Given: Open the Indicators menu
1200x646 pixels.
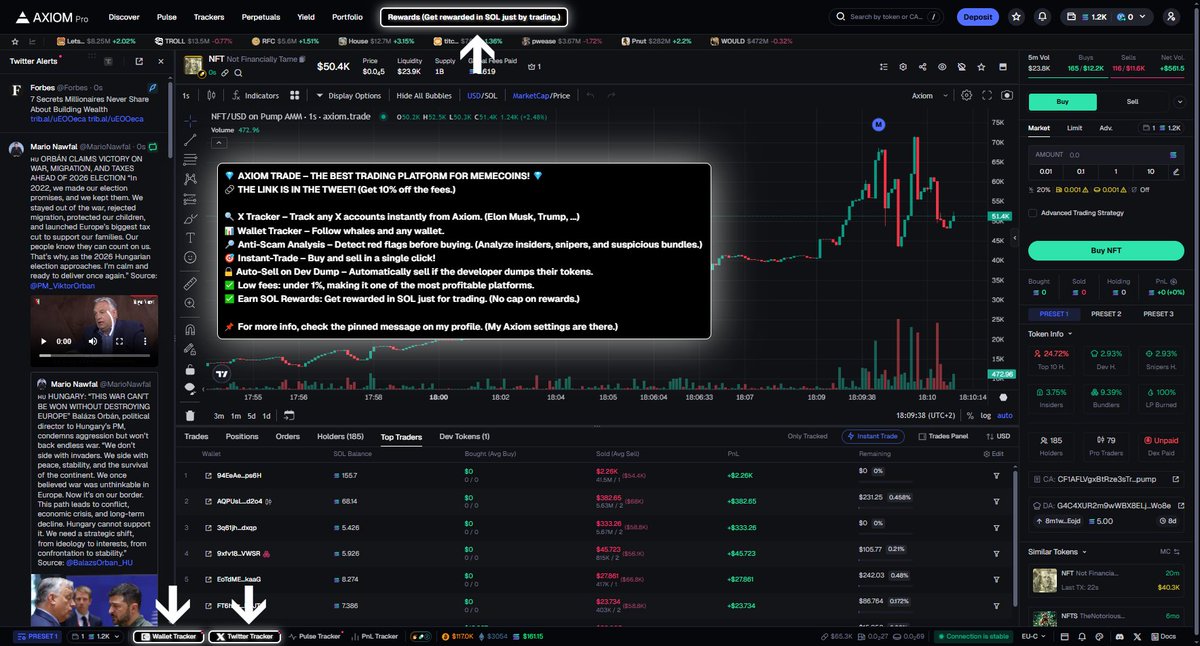Looking at the screenshot, I should (x=254, y=96).
